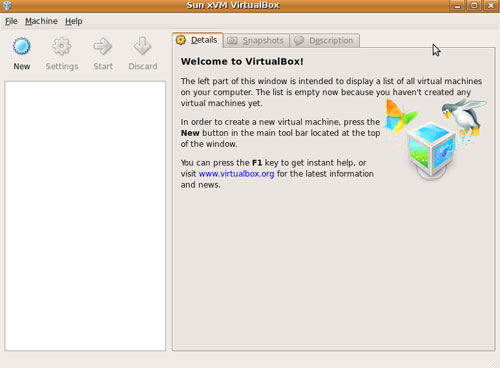Close the Sun xVM VirtualBox window
The width and height of the screenshot is (500, 368).
click(491, 6)
